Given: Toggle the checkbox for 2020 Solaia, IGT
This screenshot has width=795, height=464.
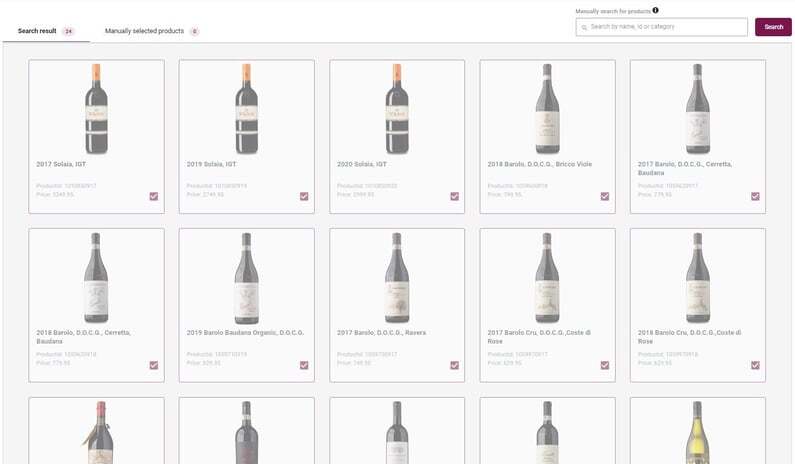Looking at the screenshot, I should (x=454, y=196).
